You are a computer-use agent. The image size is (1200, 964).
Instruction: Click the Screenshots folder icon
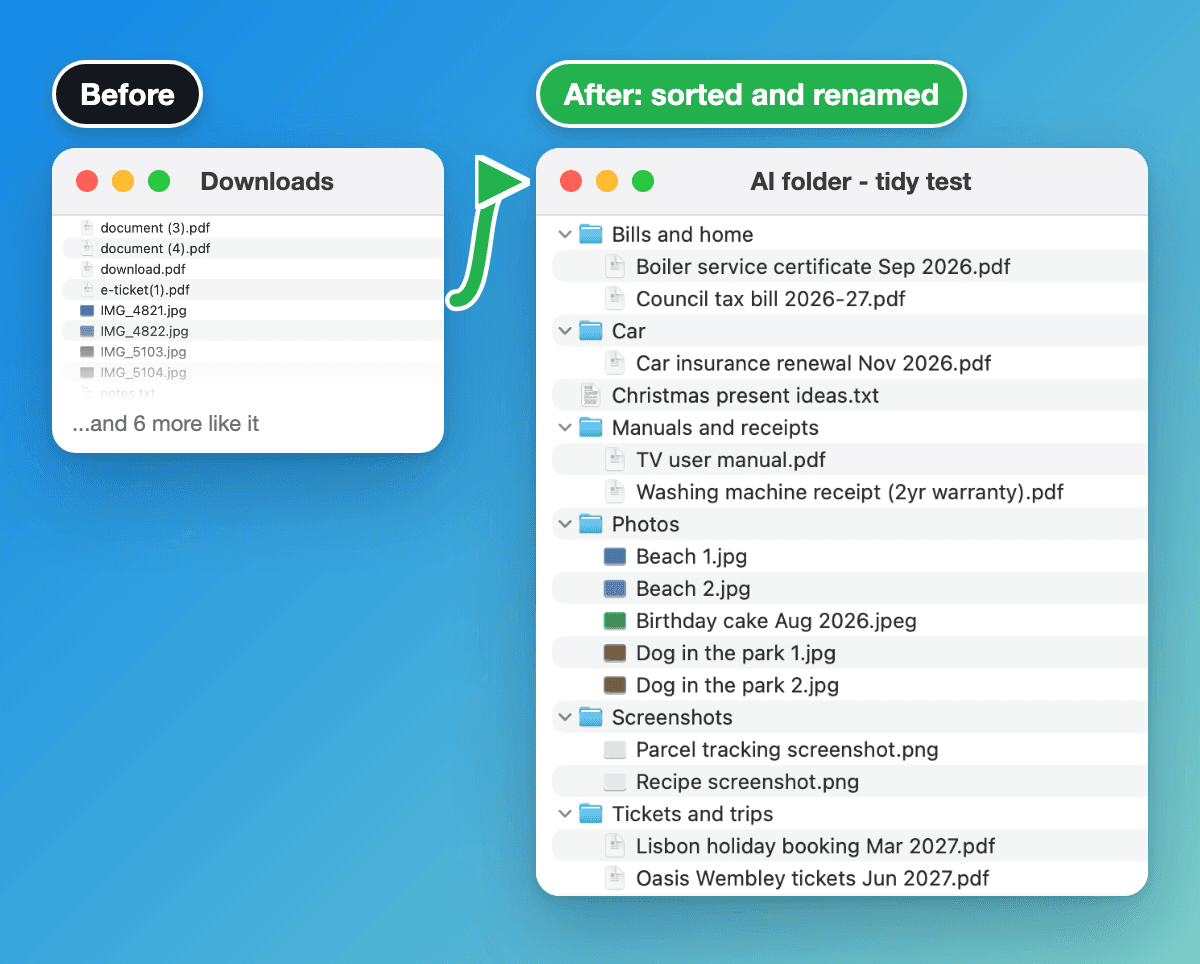[591, 718]
